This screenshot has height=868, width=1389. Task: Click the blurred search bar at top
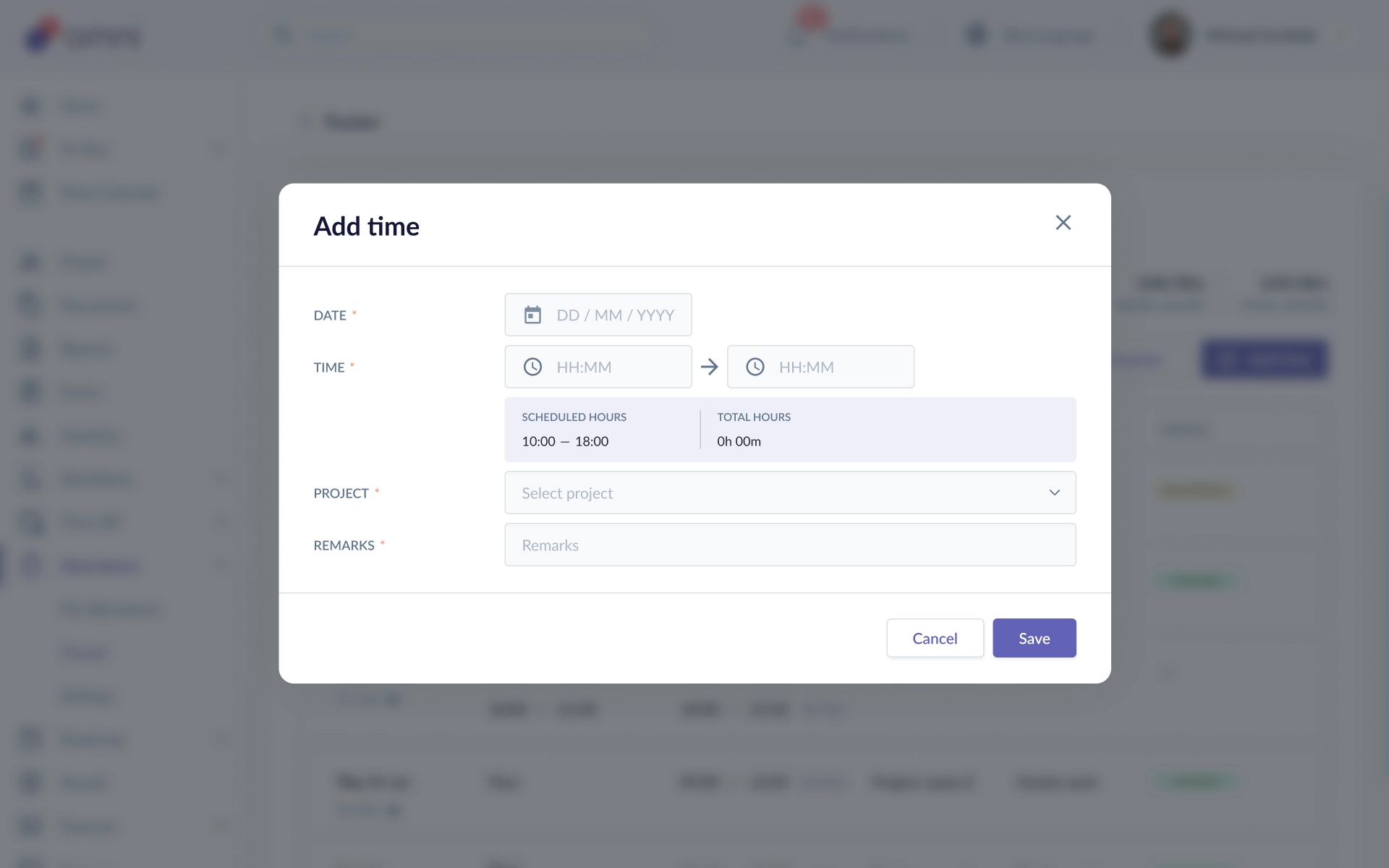pyautogui.click(x=459, y=35)
